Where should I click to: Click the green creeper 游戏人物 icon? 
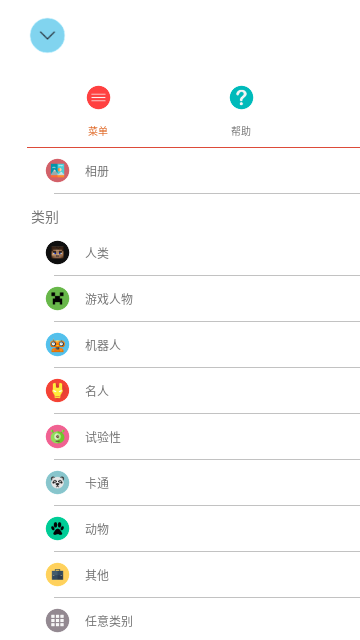pos(57,298)
